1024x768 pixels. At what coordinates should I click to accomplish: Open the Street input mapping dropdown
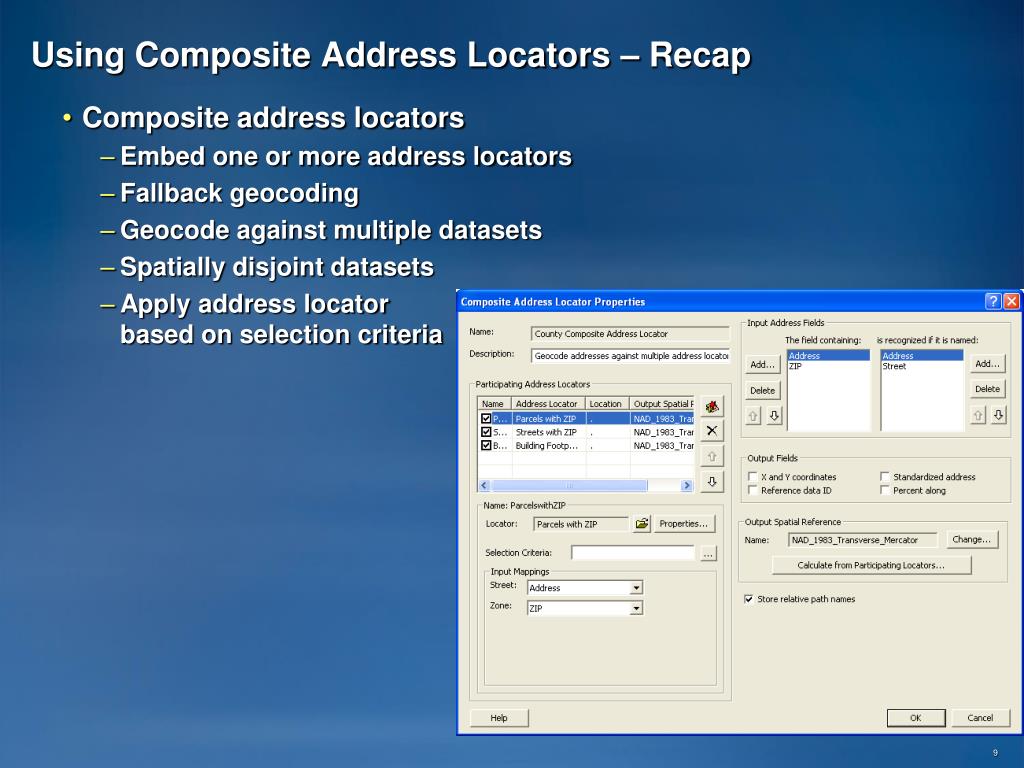pyautogui.click(x=636, y=588)
